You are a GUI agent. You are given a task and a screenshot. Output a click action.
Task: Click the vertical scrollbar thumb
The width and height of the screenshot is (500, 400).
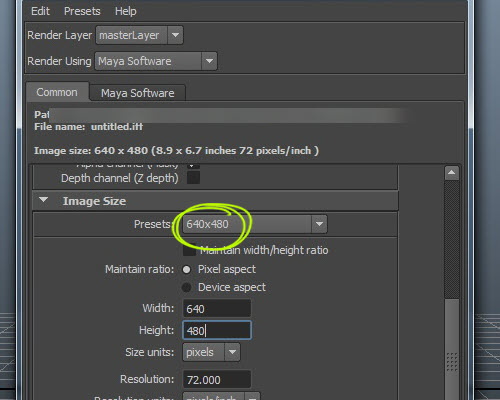coord(452,348)
